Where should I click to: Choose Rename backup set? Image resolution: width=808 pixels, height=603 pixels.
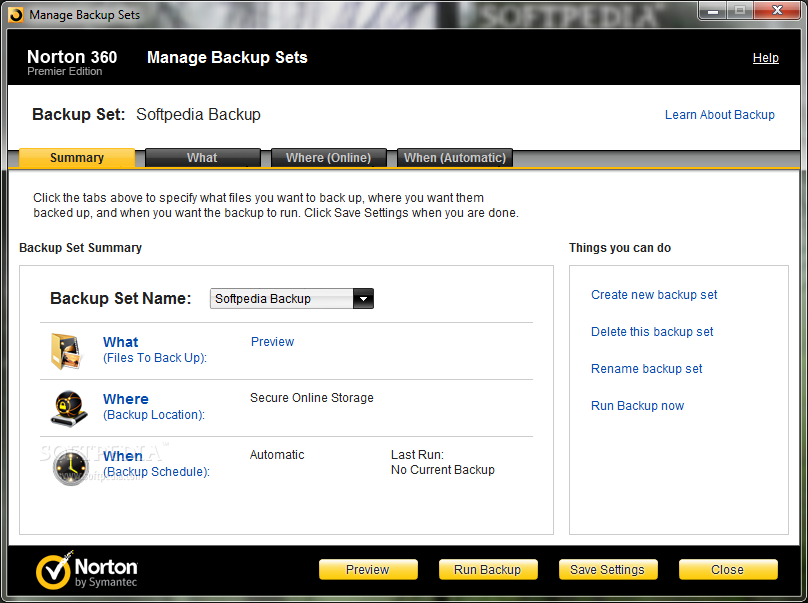[646, 369]
